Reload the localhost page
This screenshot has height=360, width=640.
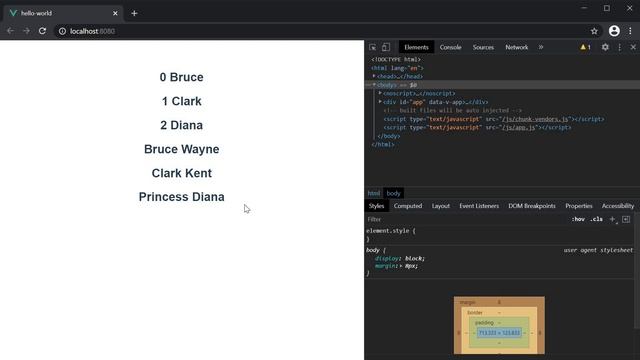42,31
